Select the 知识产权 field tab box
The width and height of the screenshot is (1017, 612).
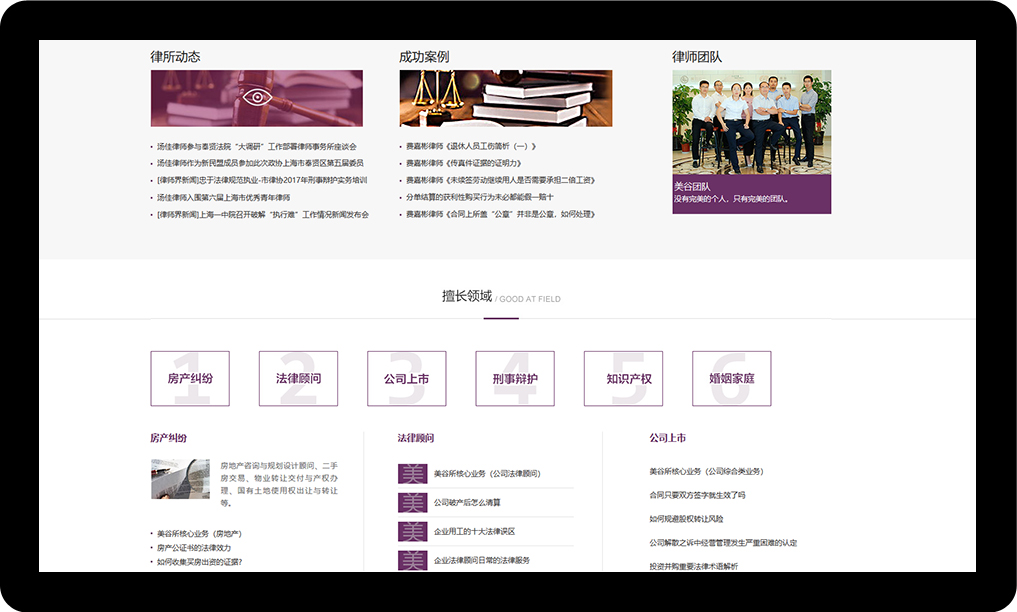pyautogui.click(x=623, y=379)
